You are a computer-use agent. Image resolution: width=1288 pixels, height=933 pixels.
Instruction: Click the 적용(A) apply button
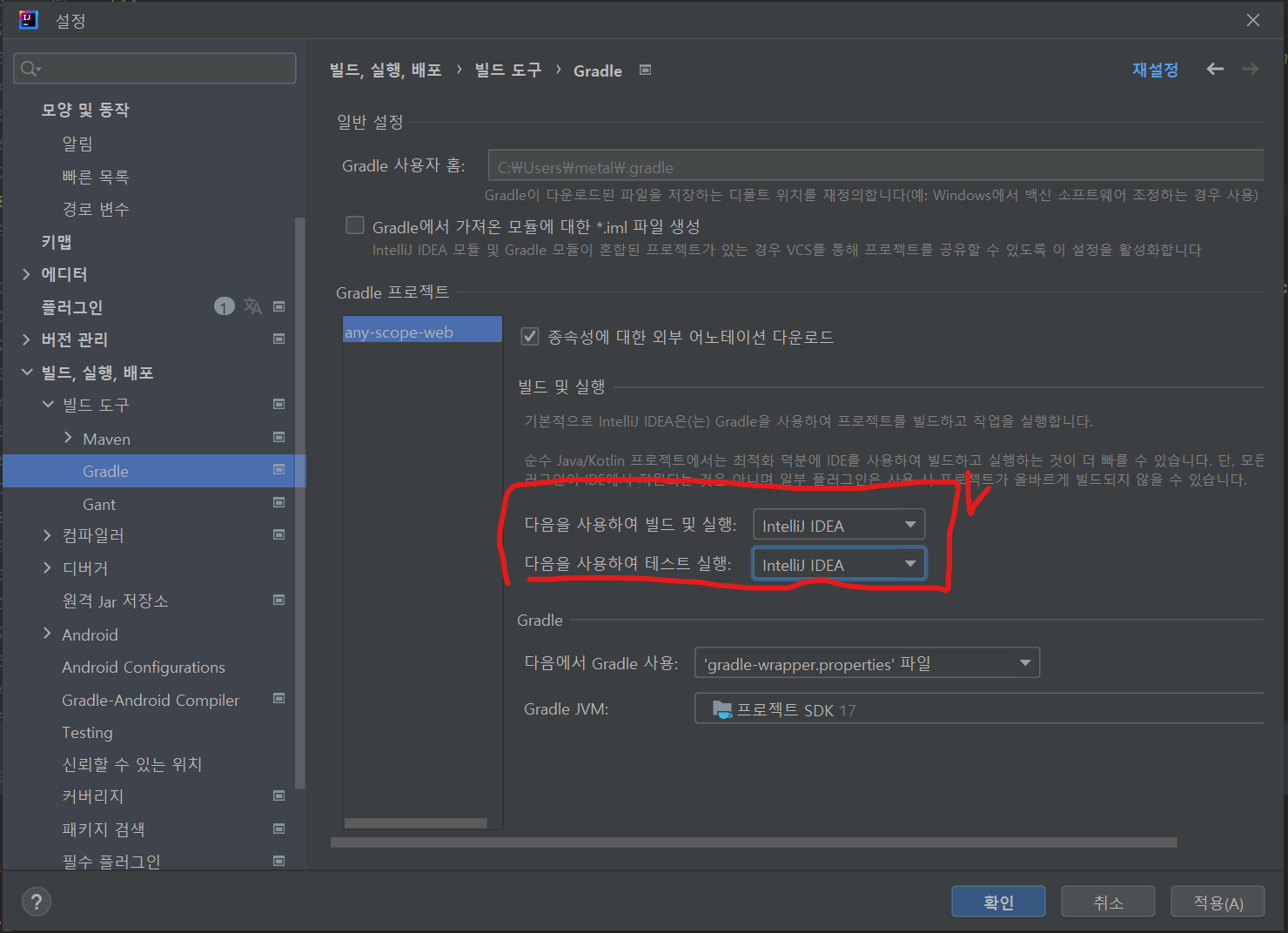pos(1218,902)
